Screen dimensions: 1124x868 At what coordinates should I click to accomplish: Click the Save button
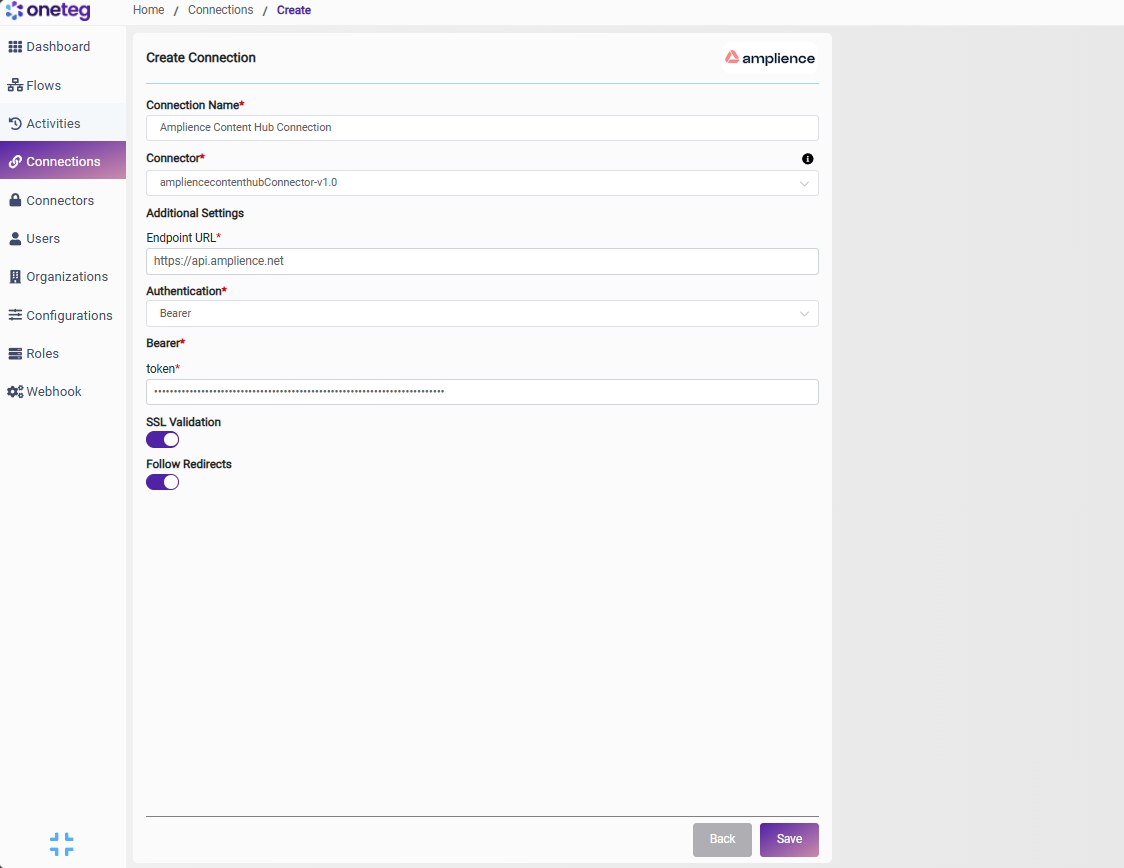pos(789,839)
